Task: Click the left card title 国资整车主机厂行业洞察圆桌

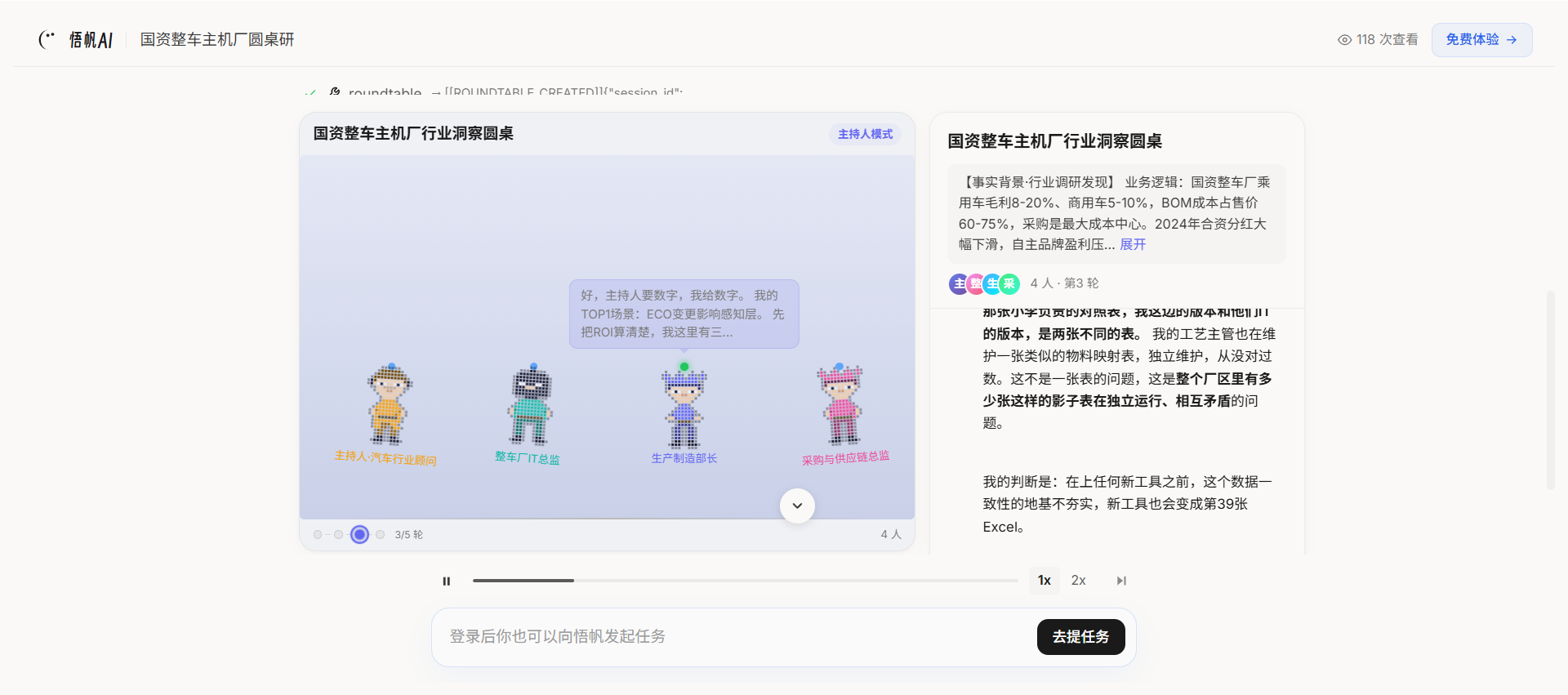Action: [413, 133]
